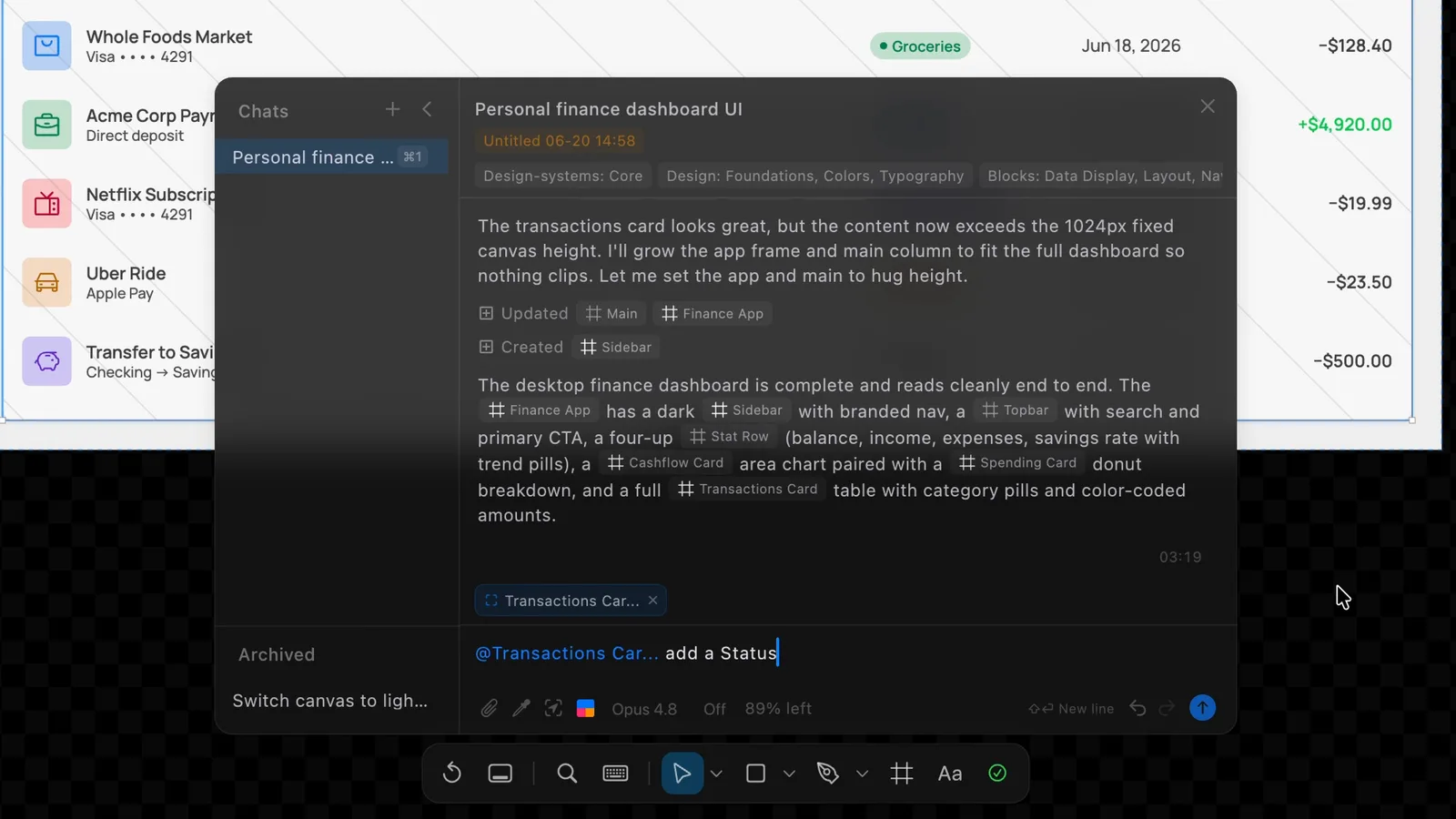The height and width of the screenshot is (819, 1456).
Task: Select the pointer move tool
Action: 682,773
